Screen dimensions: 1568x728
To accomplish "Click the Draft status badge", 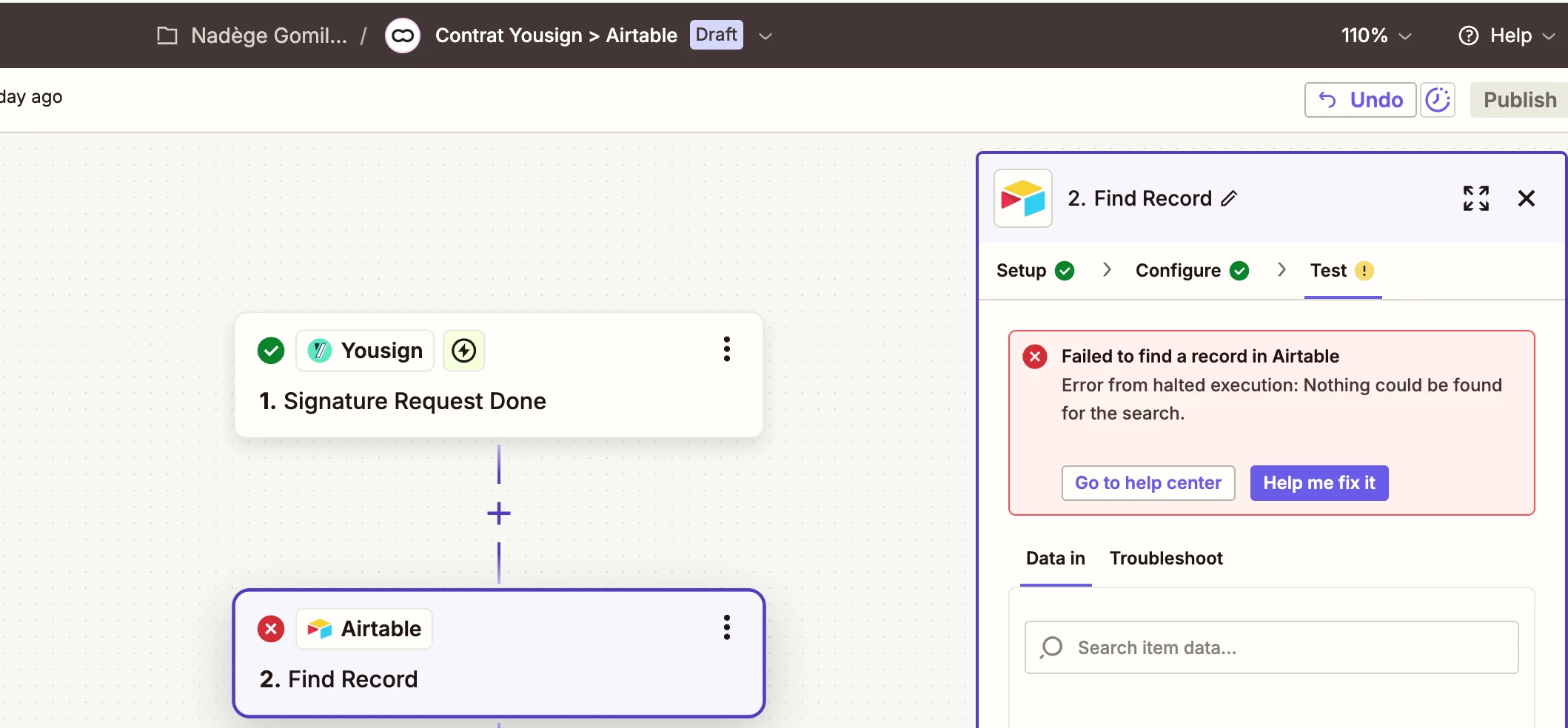I will click(x=716, y=35).
